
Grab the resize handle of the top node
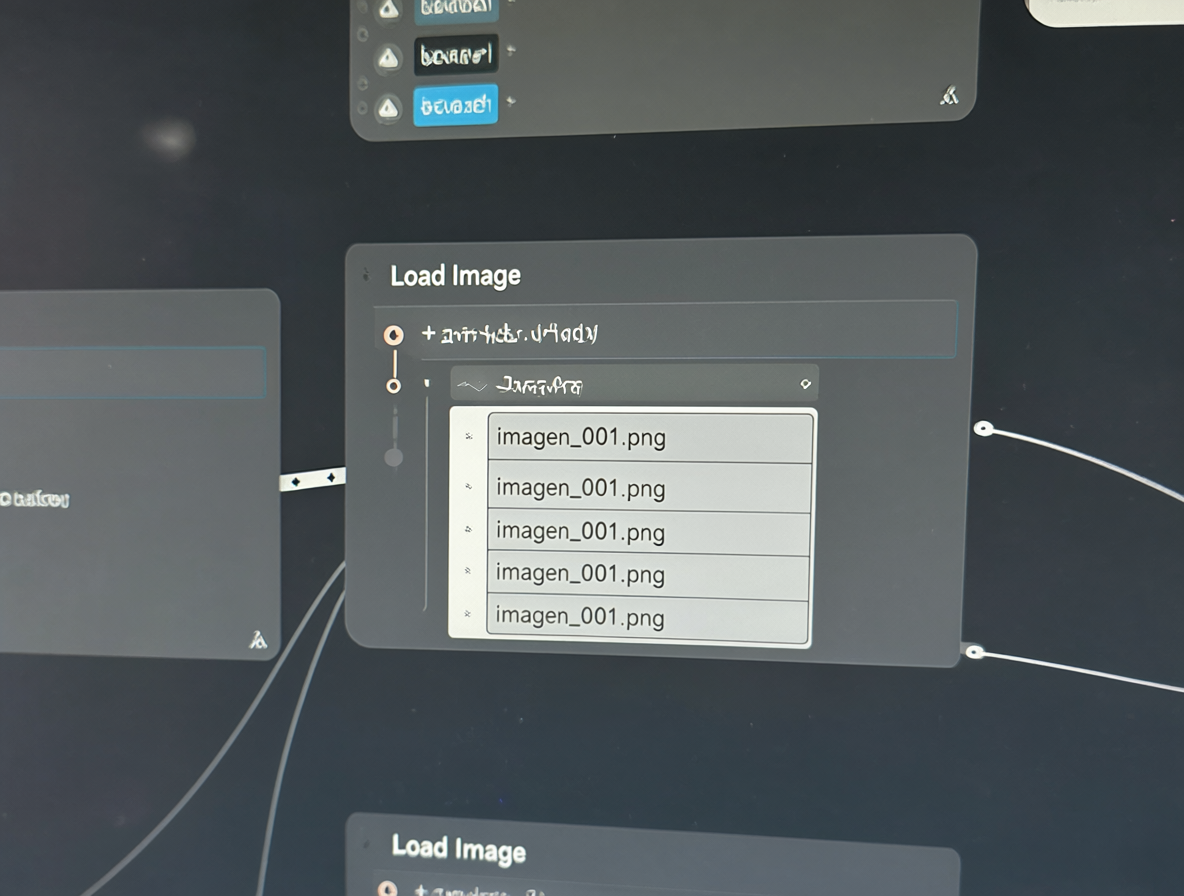949,95
